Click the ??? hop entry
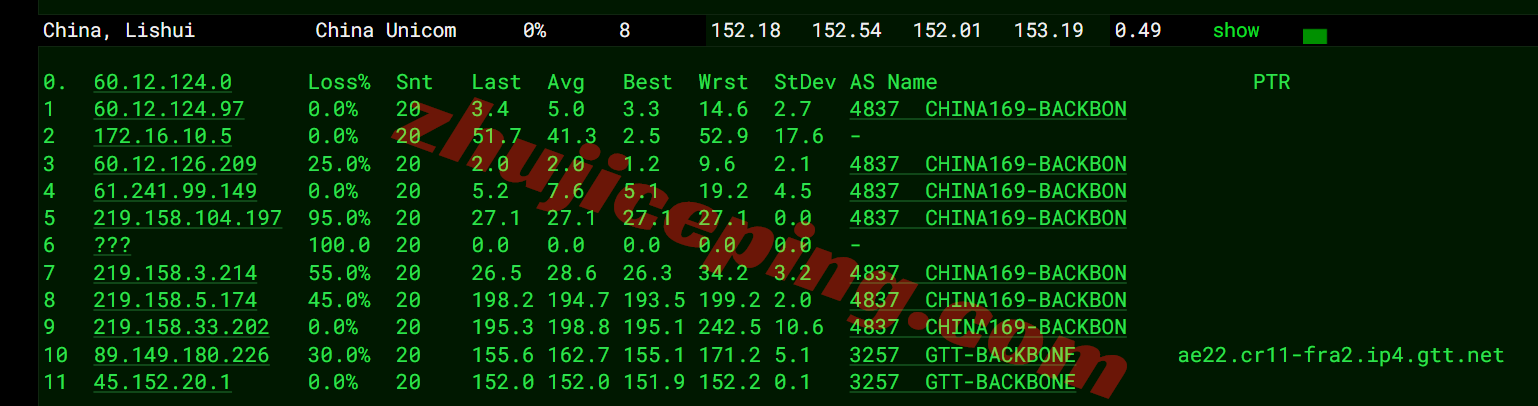Image resolution: width=1538 pixels, height=406 pixels. (112, 245)
